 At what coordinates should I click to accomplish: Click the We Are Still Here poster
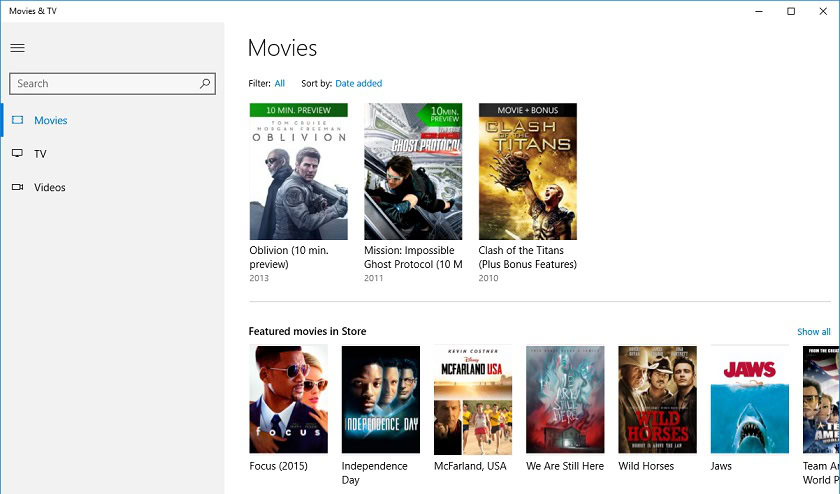564,399
